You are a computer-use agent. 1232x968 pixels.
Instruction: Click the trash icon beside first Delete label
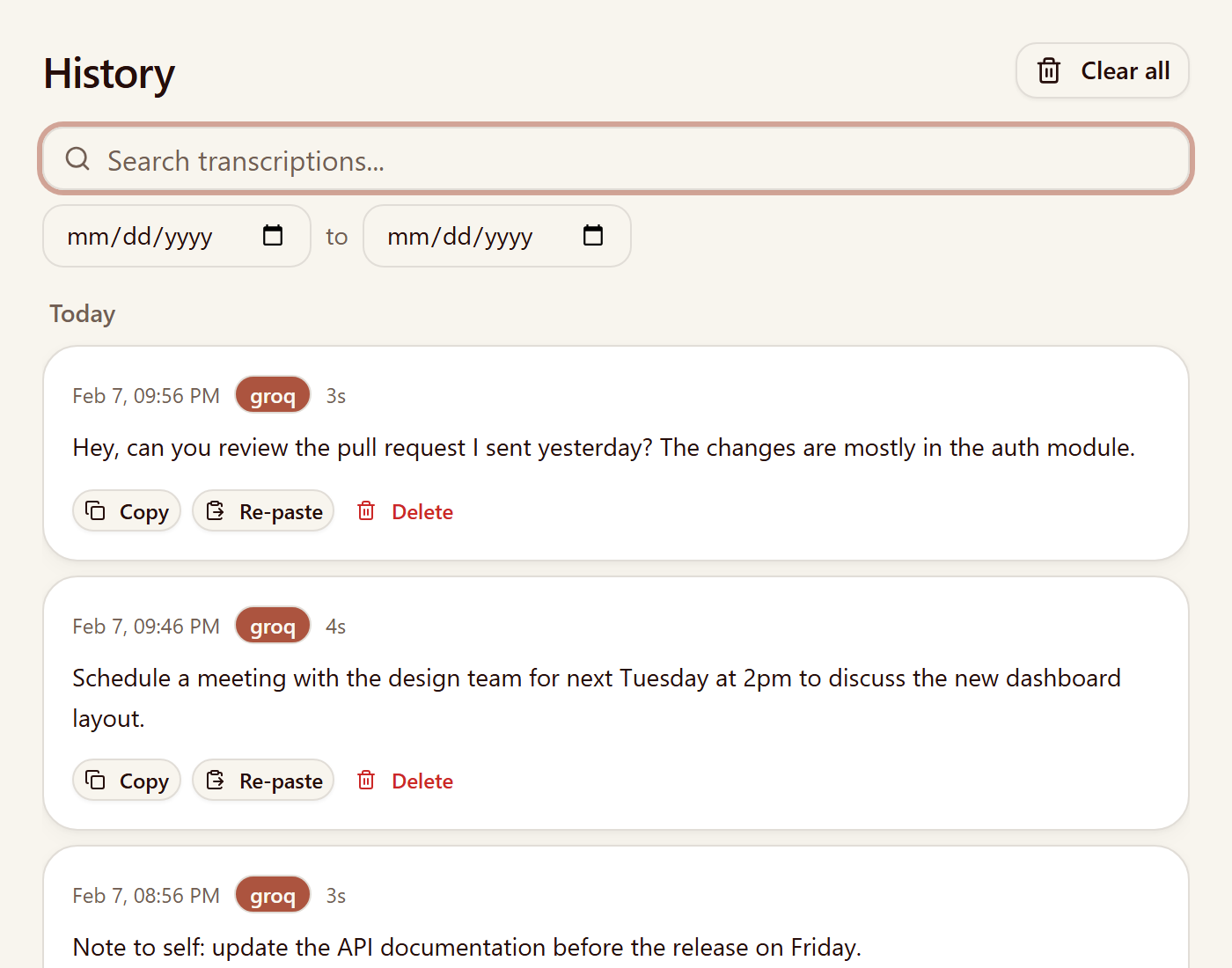365,510
